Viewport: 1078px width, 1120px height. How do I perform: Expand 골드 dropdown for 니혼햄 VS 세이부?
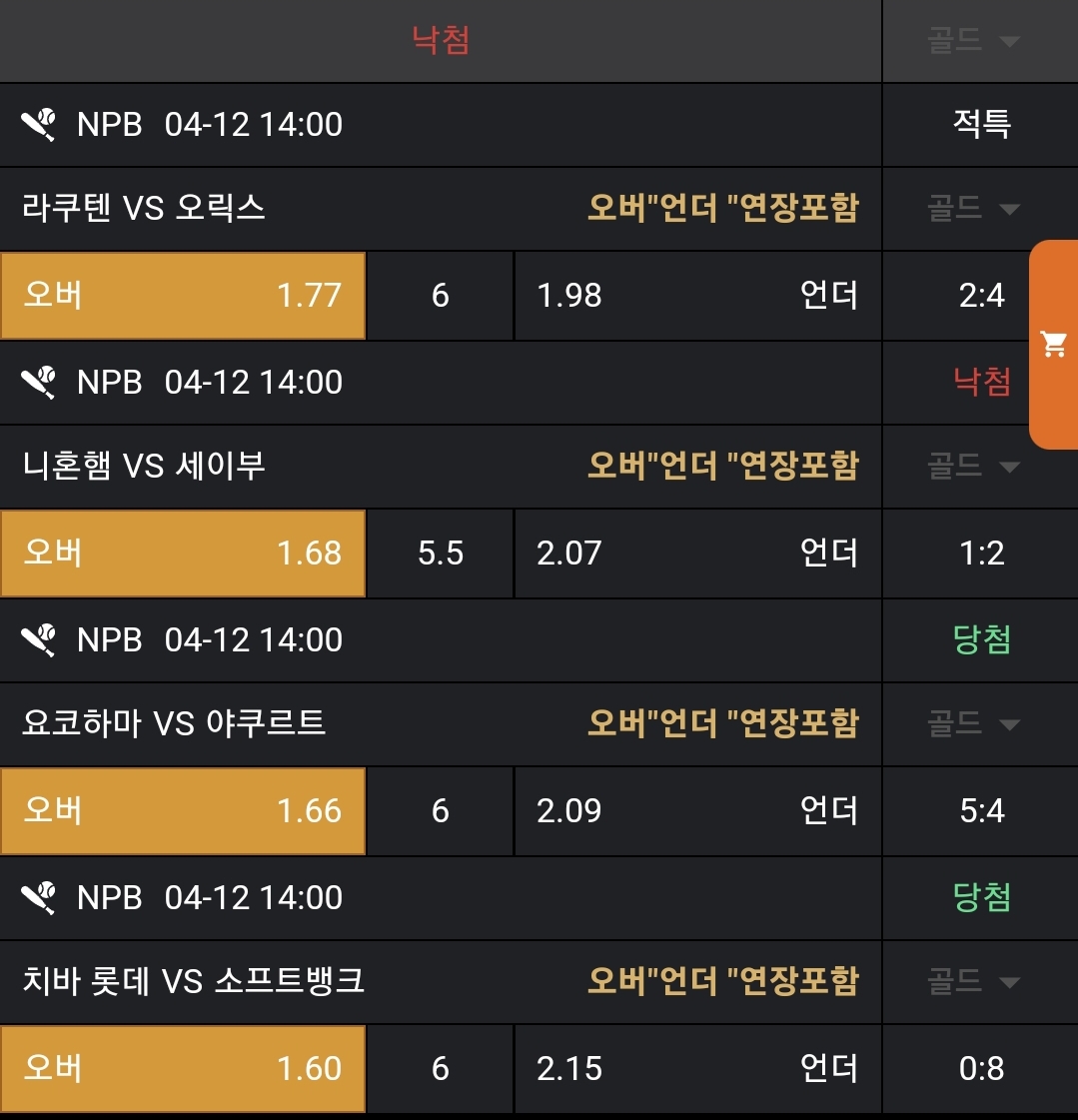[x=973, y=467]
